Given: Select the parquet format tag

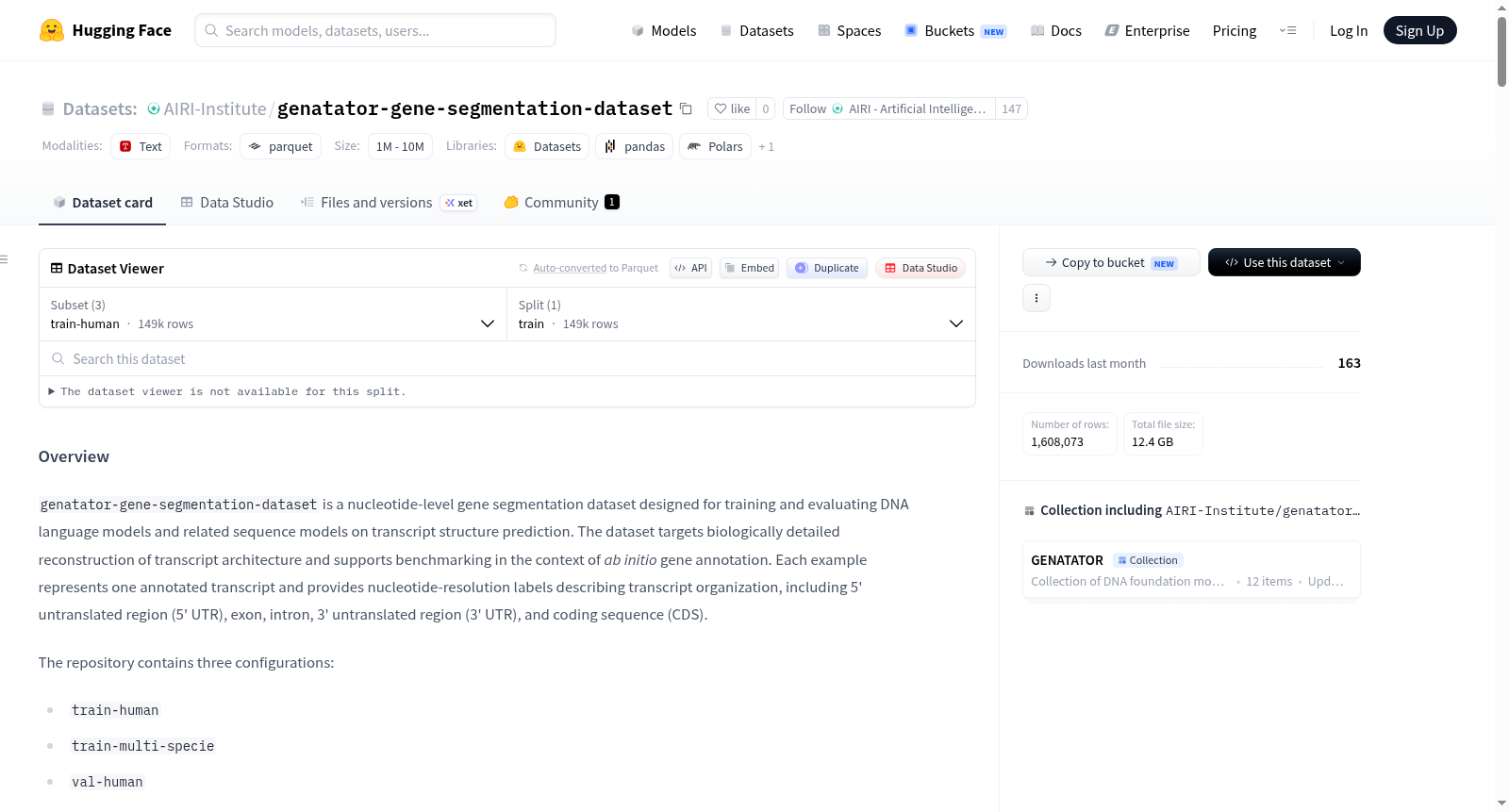Looking at the screenshot, I should [x=280, y=146].
